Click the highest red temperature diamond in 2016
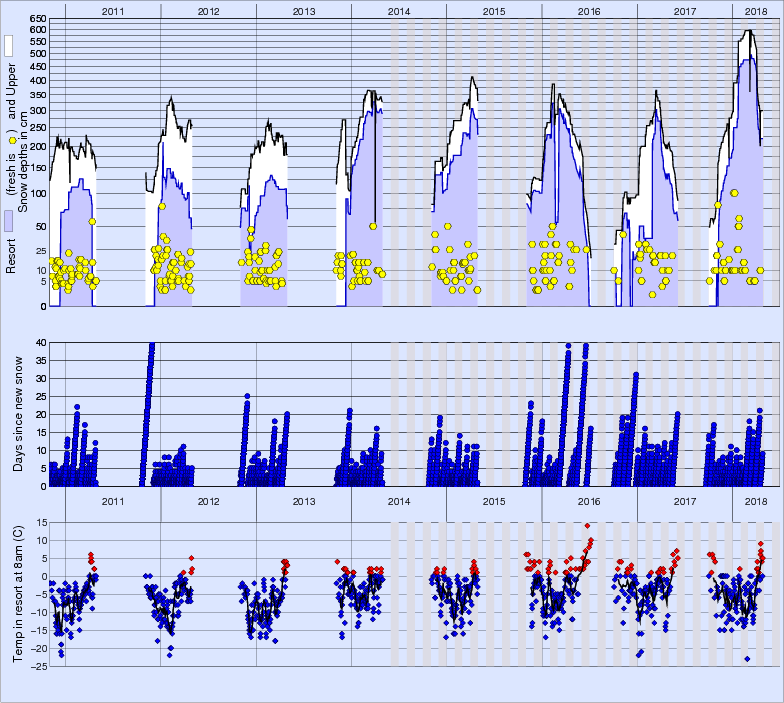784x703 pixels. 587,525
